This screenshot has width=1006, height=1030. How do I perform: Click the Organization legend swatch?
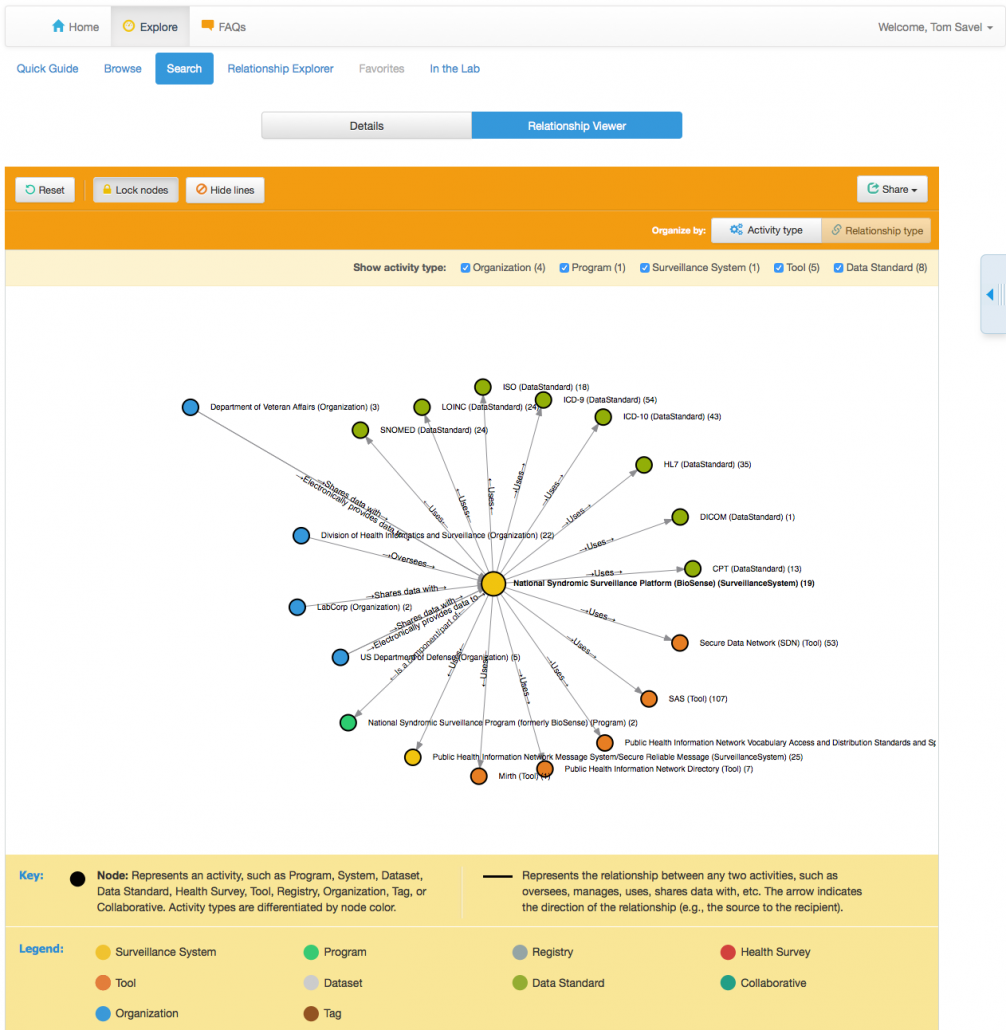pyautogui.click(x=103, y=1014)
